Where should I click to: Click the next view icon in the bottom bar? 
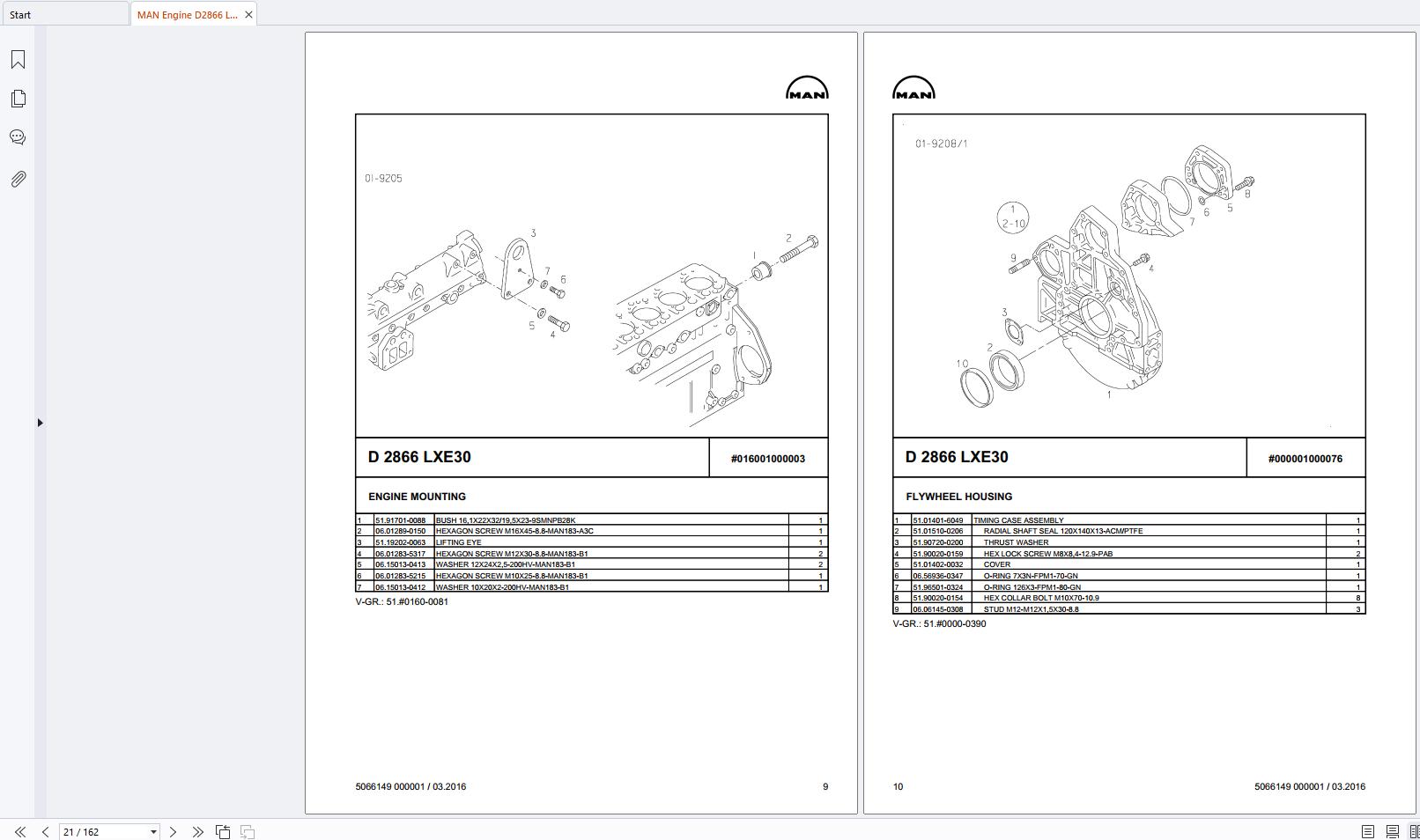click(248, 831)
